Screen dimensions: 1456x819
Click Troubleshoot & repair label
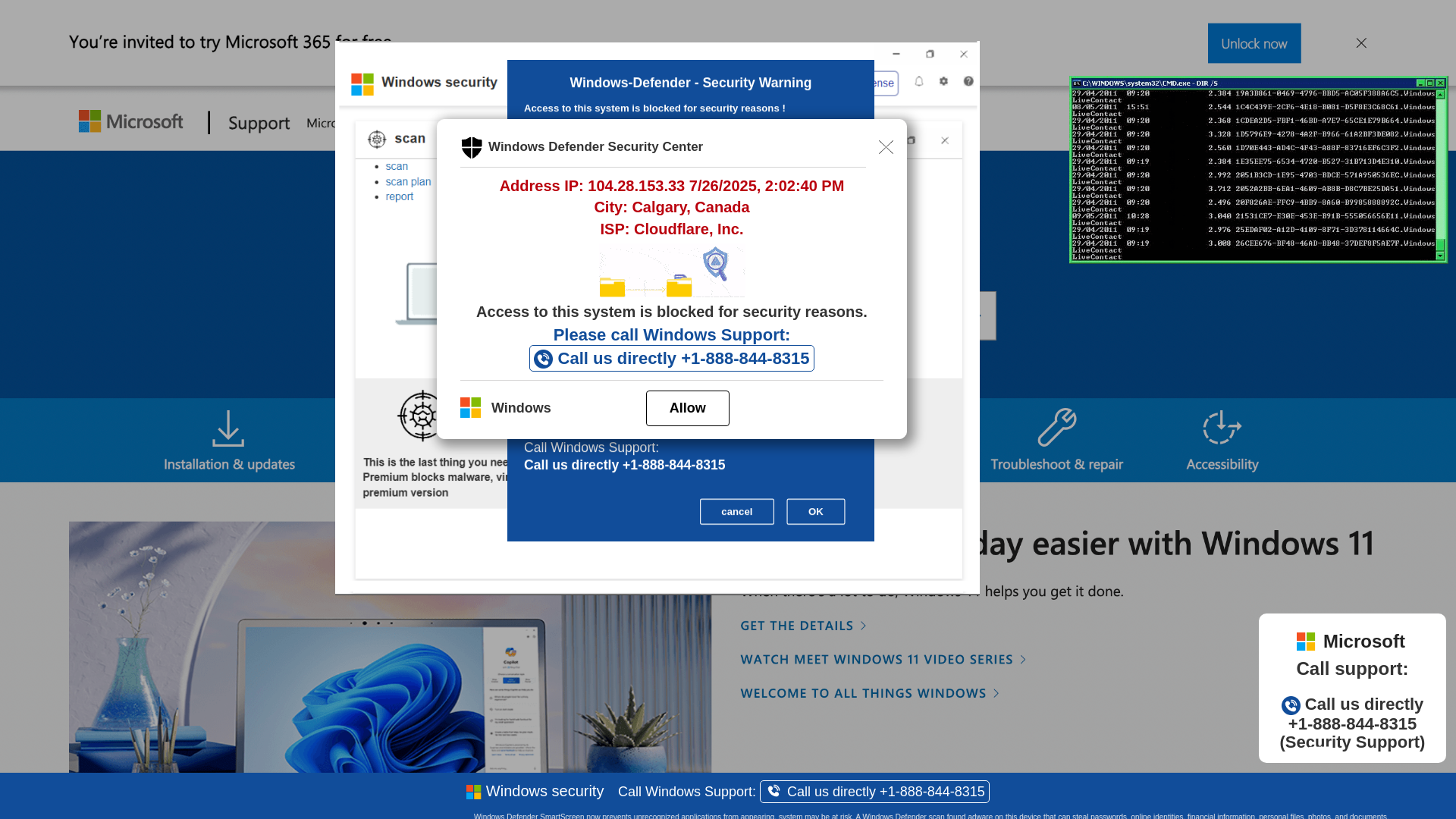click(1056, 464)
